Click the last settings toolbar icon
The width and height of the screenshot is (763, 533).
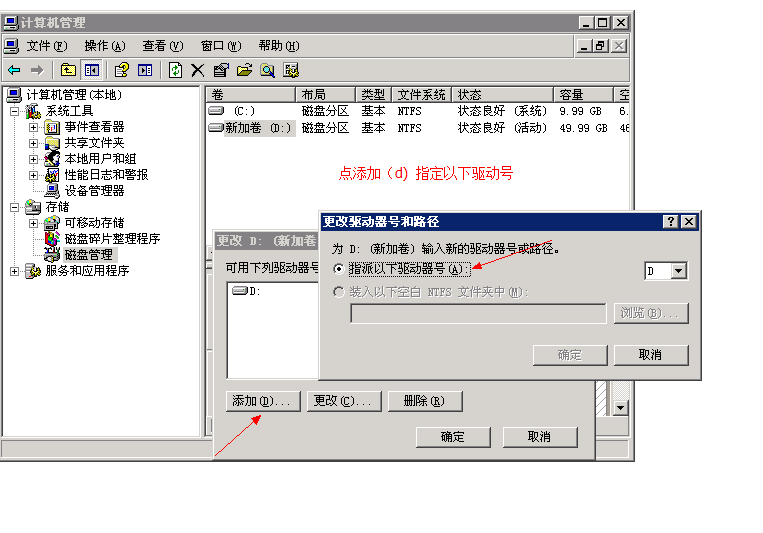pyautogui.click(x=291, y=70)
